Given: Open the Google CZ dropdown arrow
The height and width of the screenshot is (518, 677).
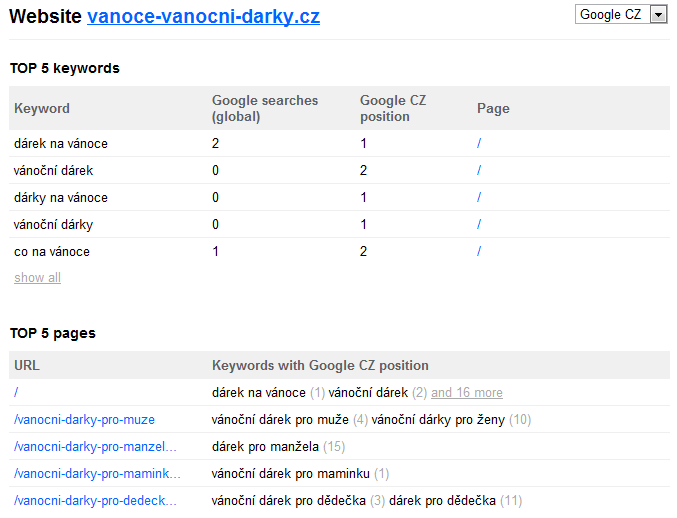Looking at the screenshot, I should (658, 15).
